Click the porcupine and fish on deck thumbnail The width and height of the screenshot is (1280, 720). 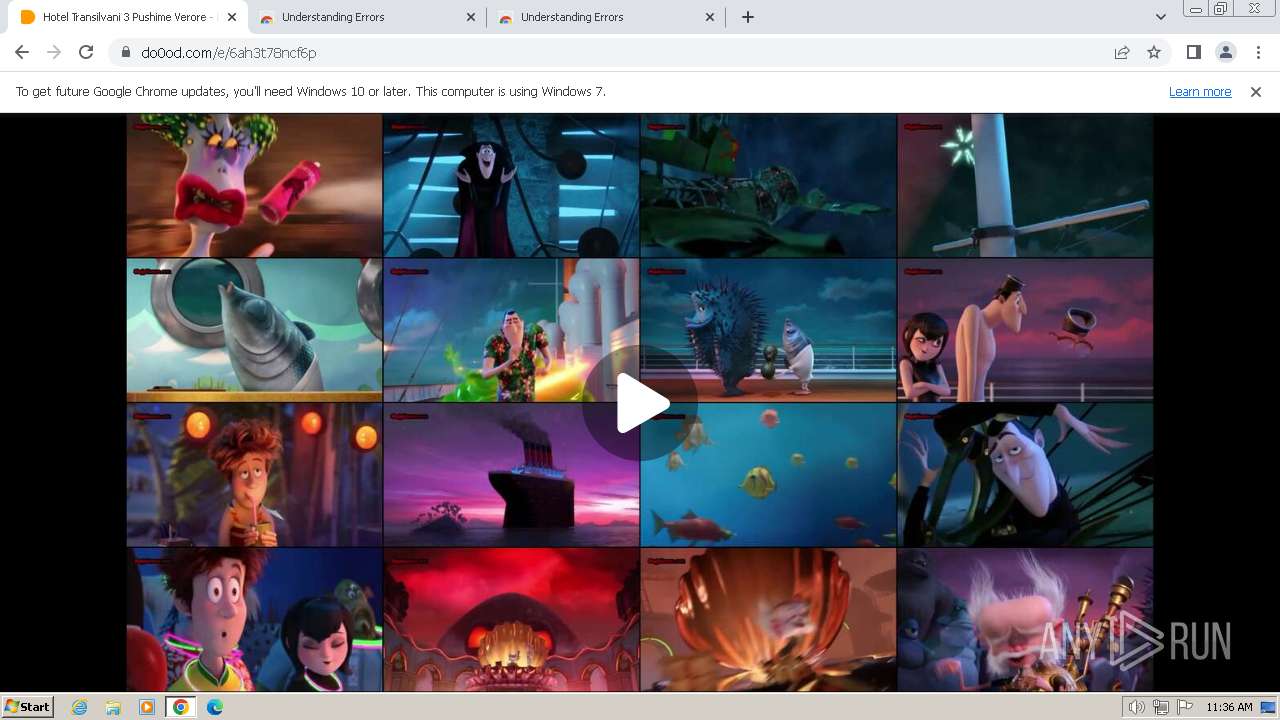(x=768, y=330)
